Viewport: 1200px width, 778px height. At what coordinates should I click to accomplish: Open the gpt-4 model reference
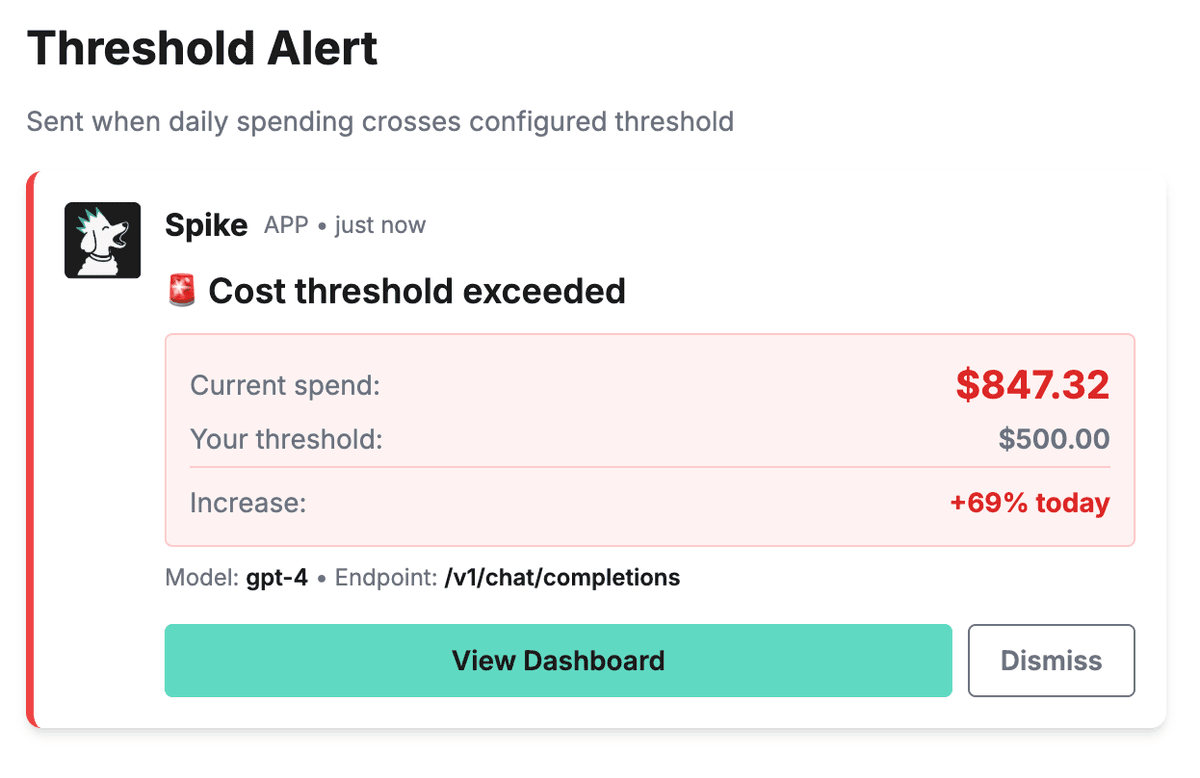click(275, 577)
